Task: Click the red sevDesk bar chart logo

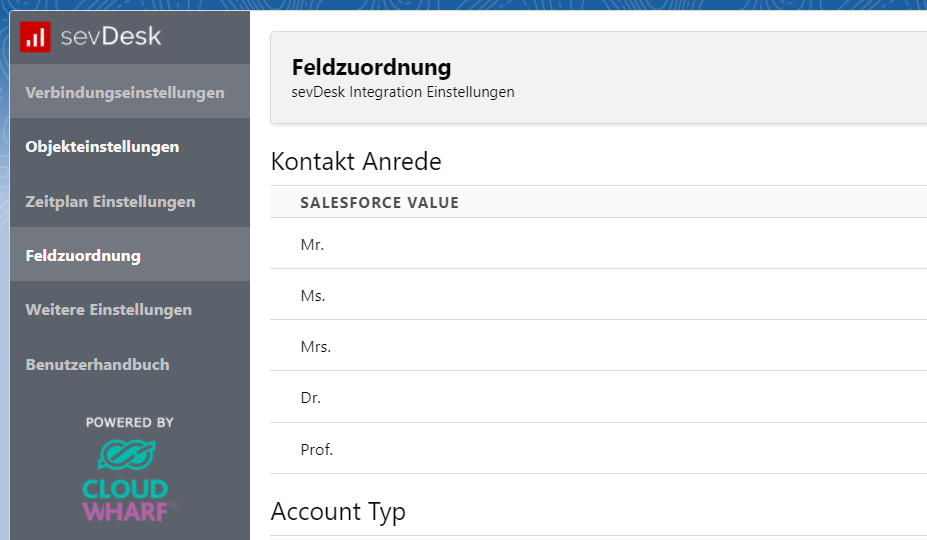Action: pyautogui.click(x=35, y=38)
